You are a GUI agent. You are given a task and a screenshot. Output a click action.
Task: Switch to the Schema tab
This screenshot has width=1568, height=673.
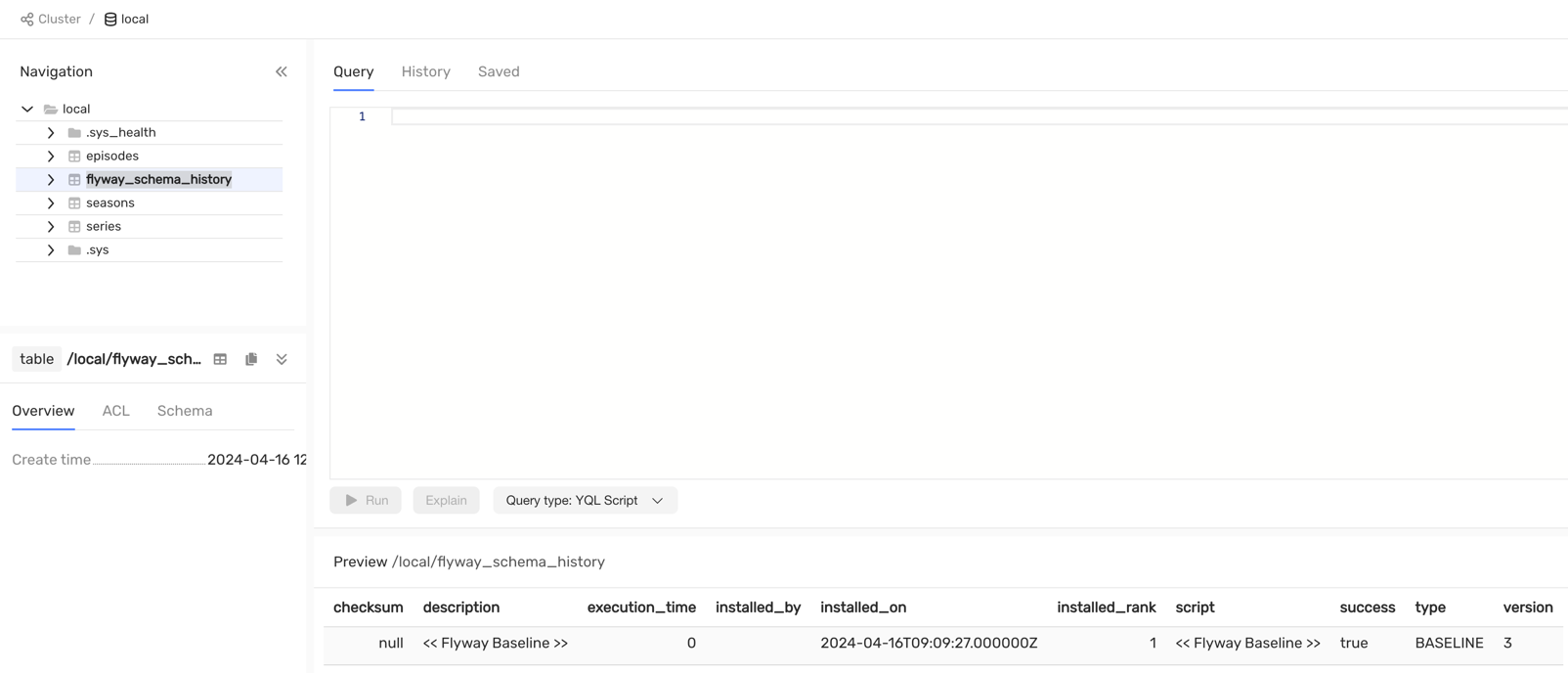(x=185, y=411)
